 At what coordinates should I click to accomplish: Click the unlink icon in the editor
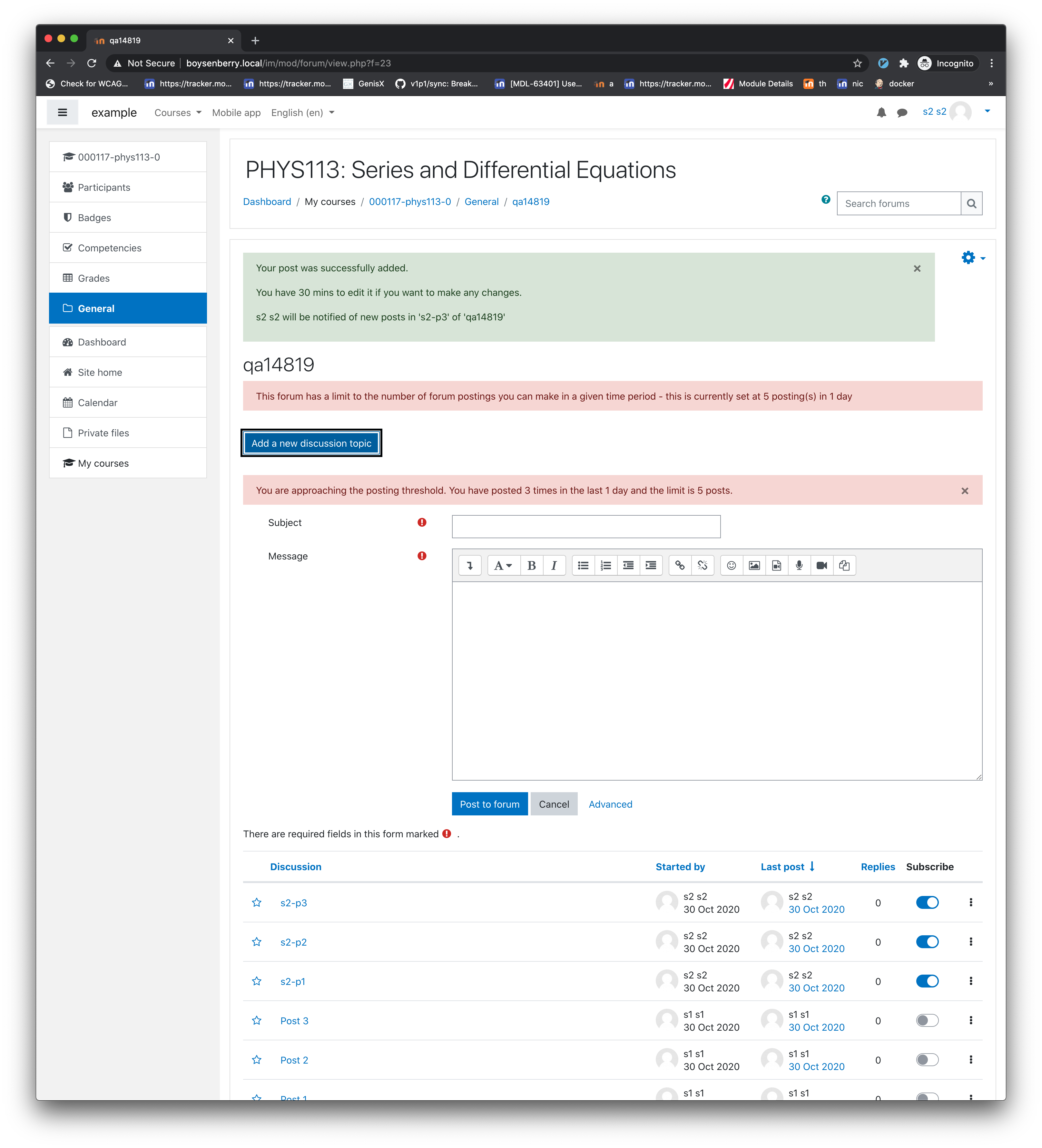(x=703, y=565)
